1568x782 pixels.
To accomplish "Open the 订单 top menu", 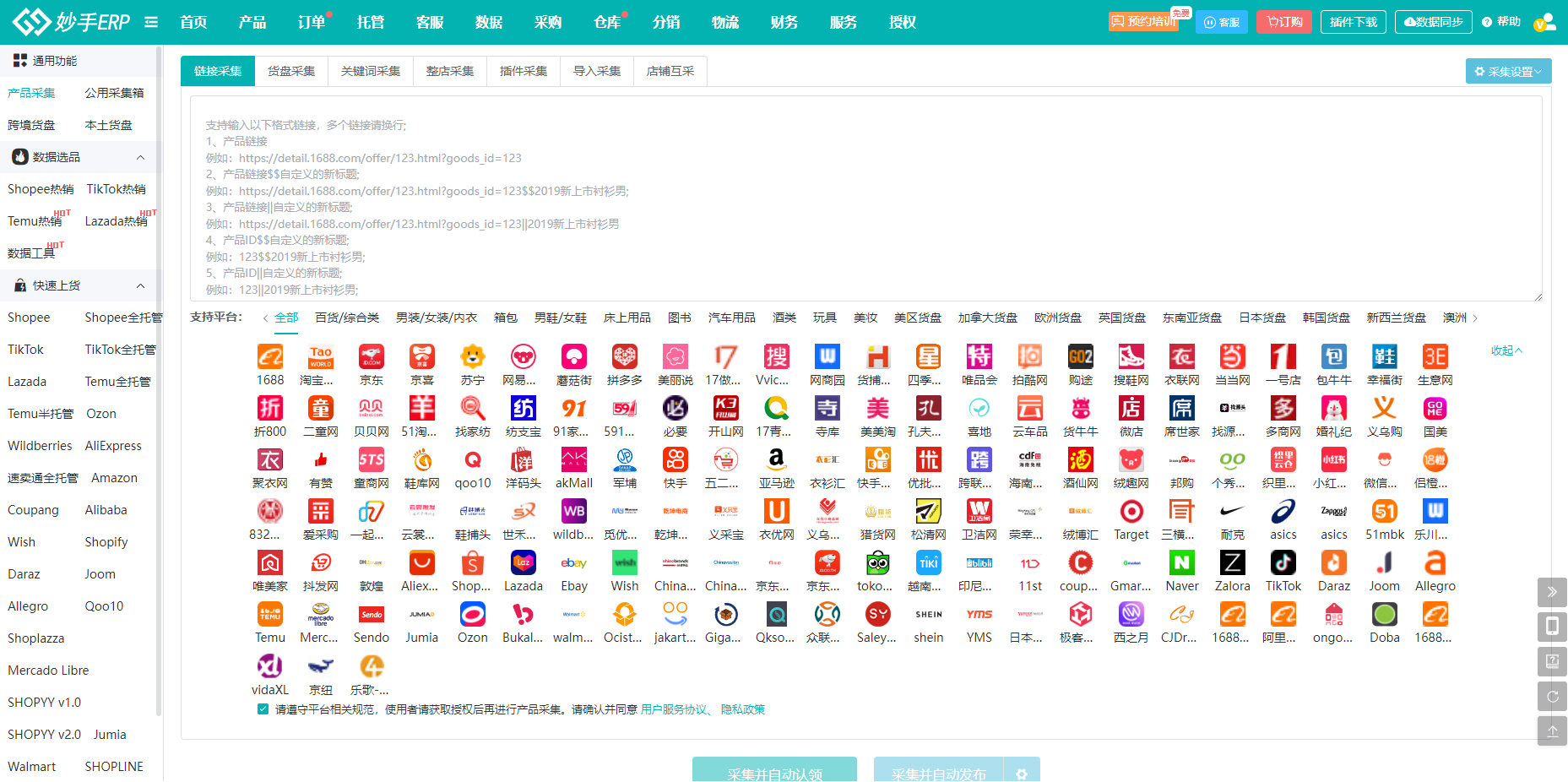I will coord(312,22).
